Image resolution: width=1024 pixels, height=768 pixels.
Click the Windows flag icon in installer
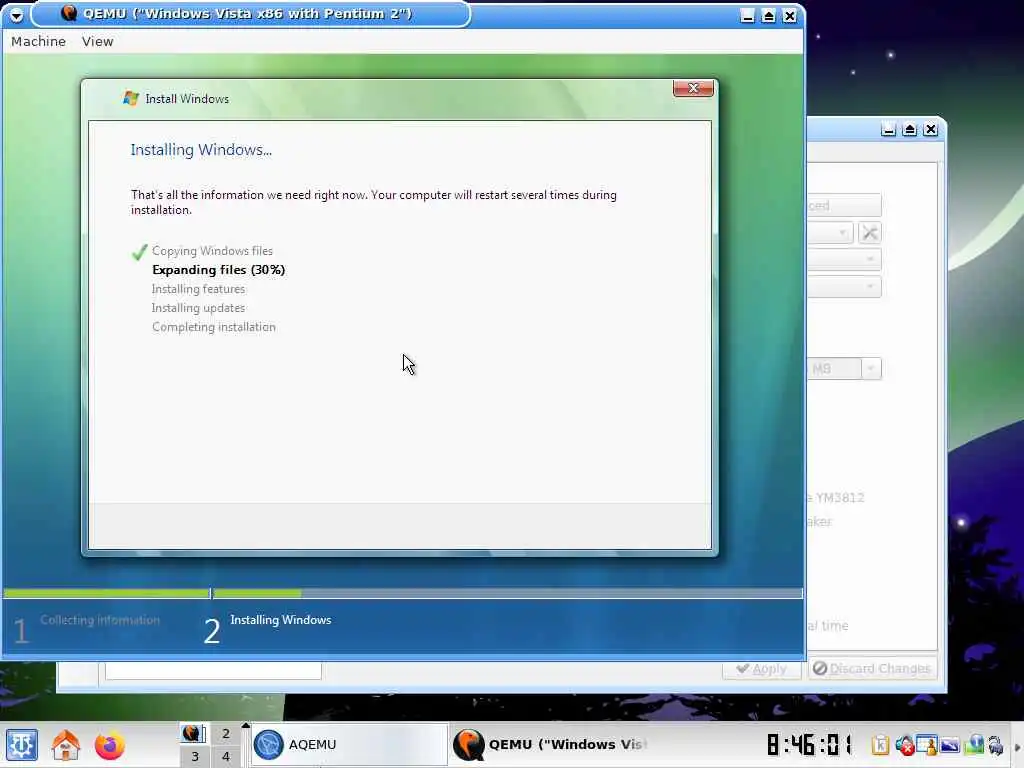coord(131,98)
